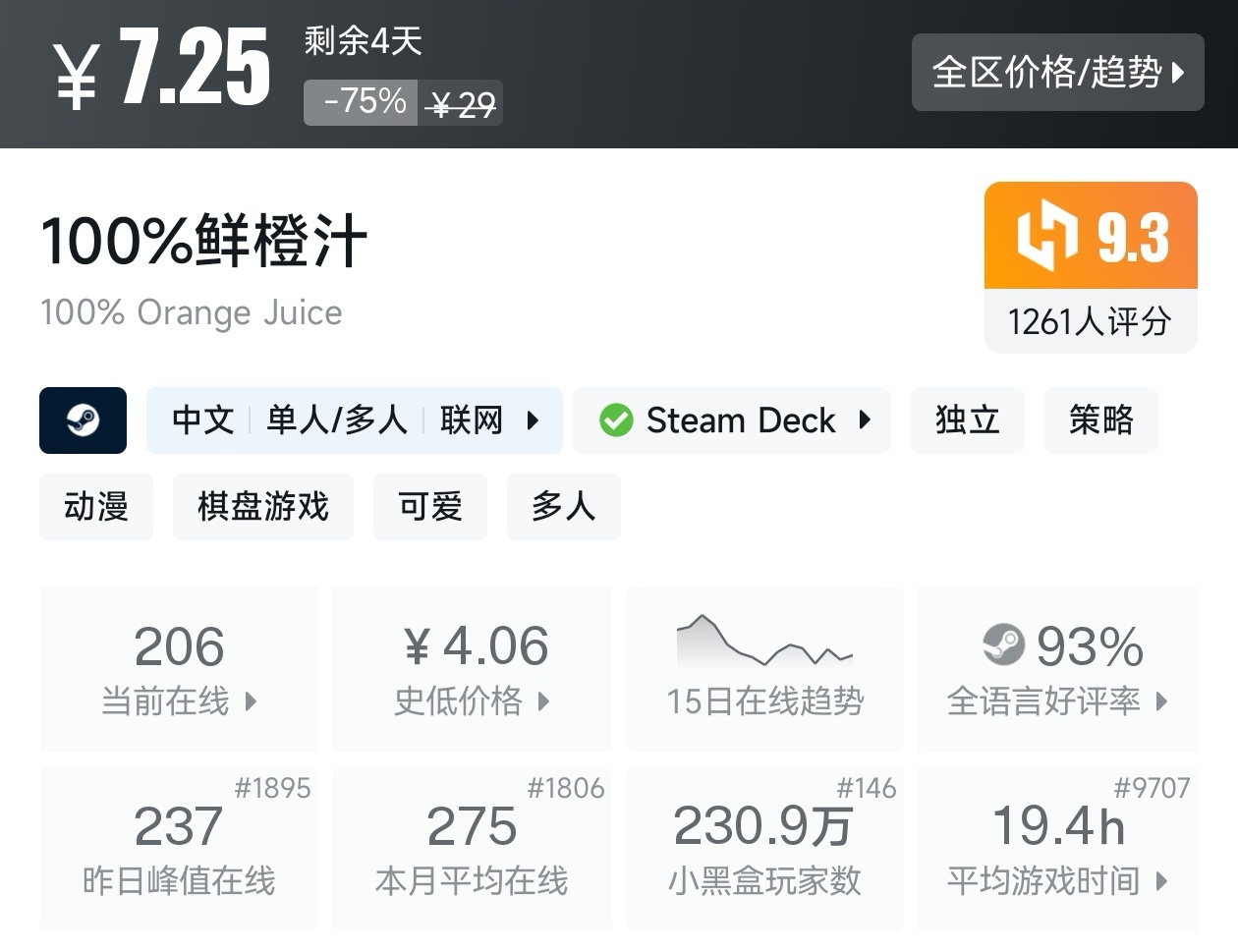The width and height of the screenshot is (1238, 952).
Task: Tap the ¥7.25 current price
Action: 162,67
